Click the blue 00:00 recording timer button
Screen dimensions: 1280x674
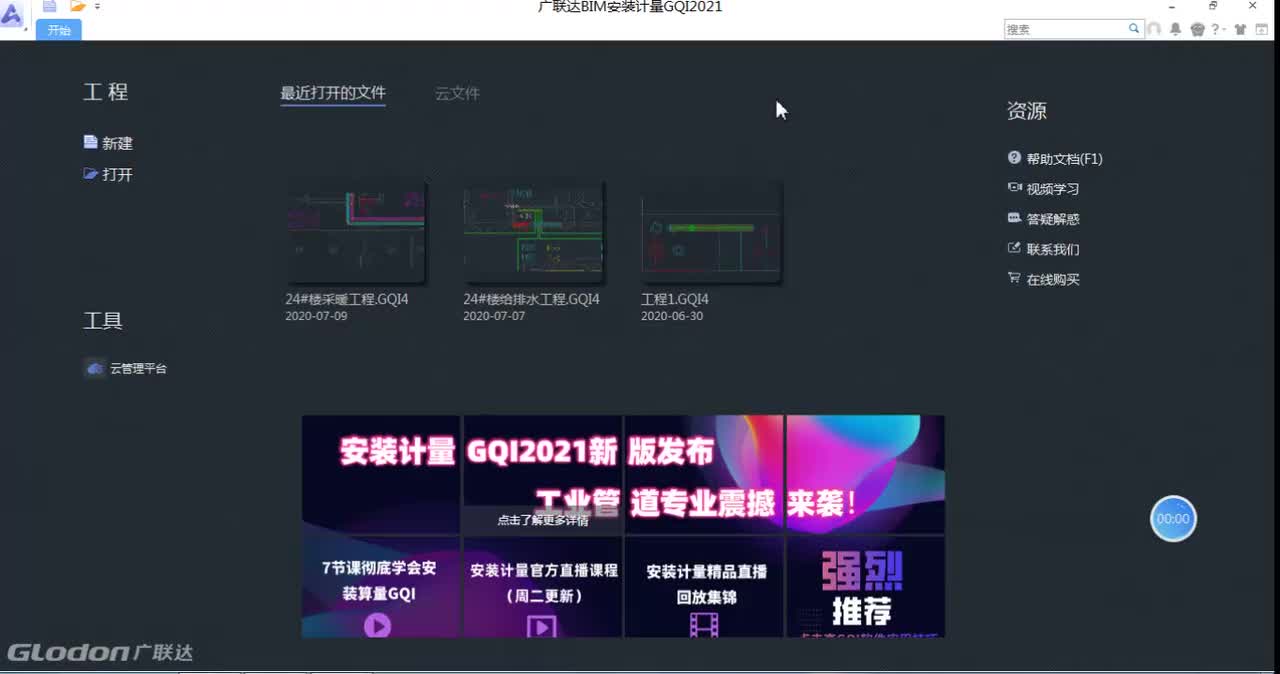1173,519
